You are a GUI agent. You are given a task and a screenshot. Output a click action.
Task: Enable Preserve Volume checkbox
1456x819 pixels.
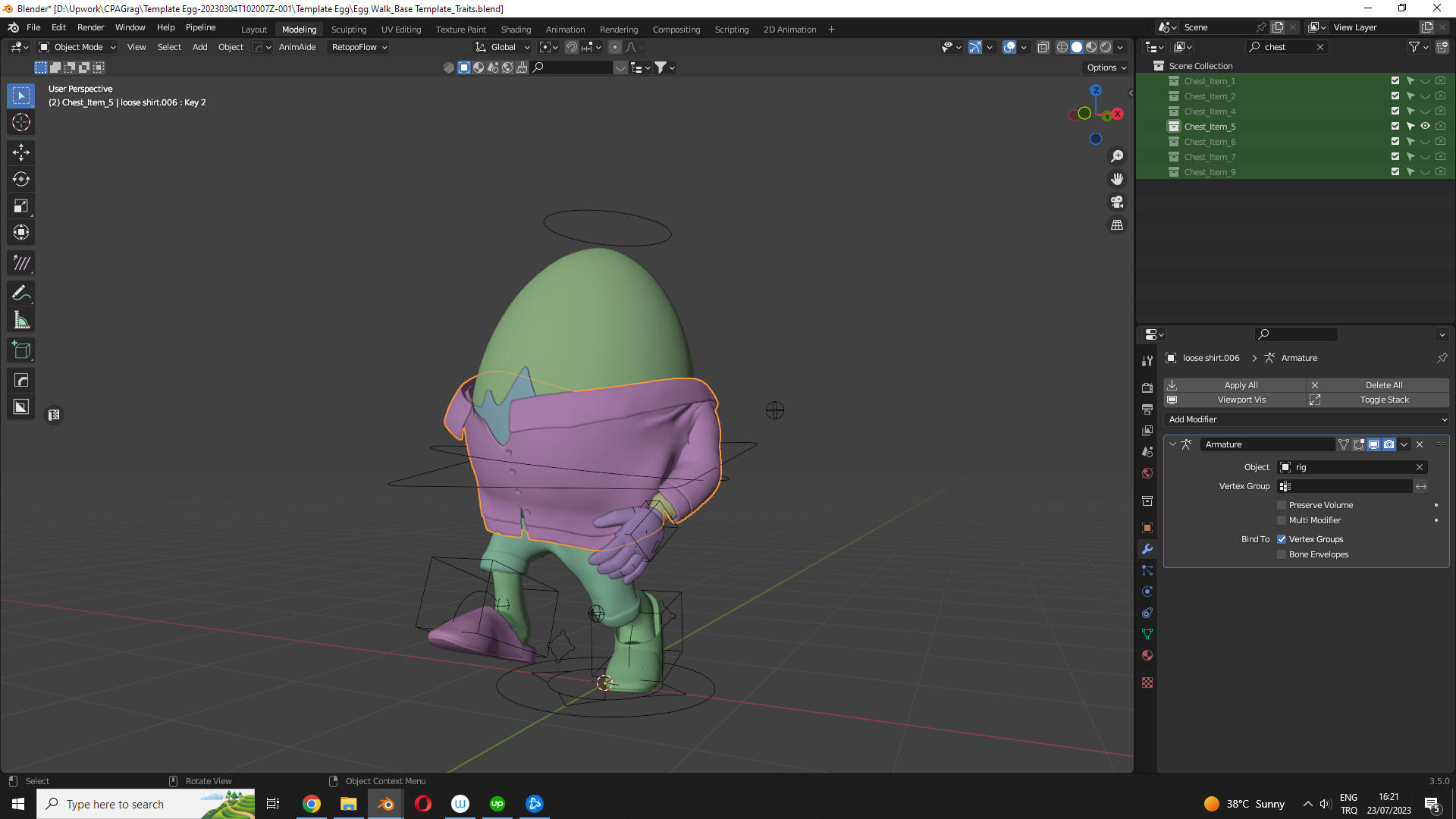coord(1282,505)
